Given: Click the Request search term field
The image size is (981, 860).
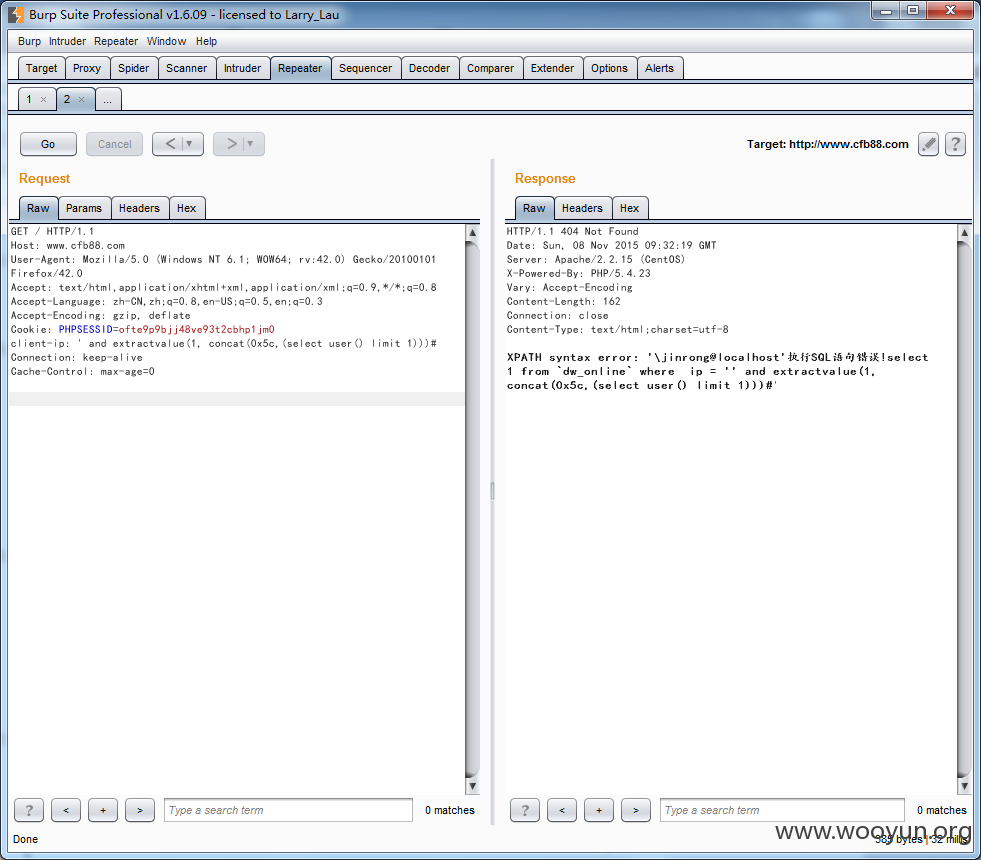Looking at the screenshot, I should (x=288, y=810).
